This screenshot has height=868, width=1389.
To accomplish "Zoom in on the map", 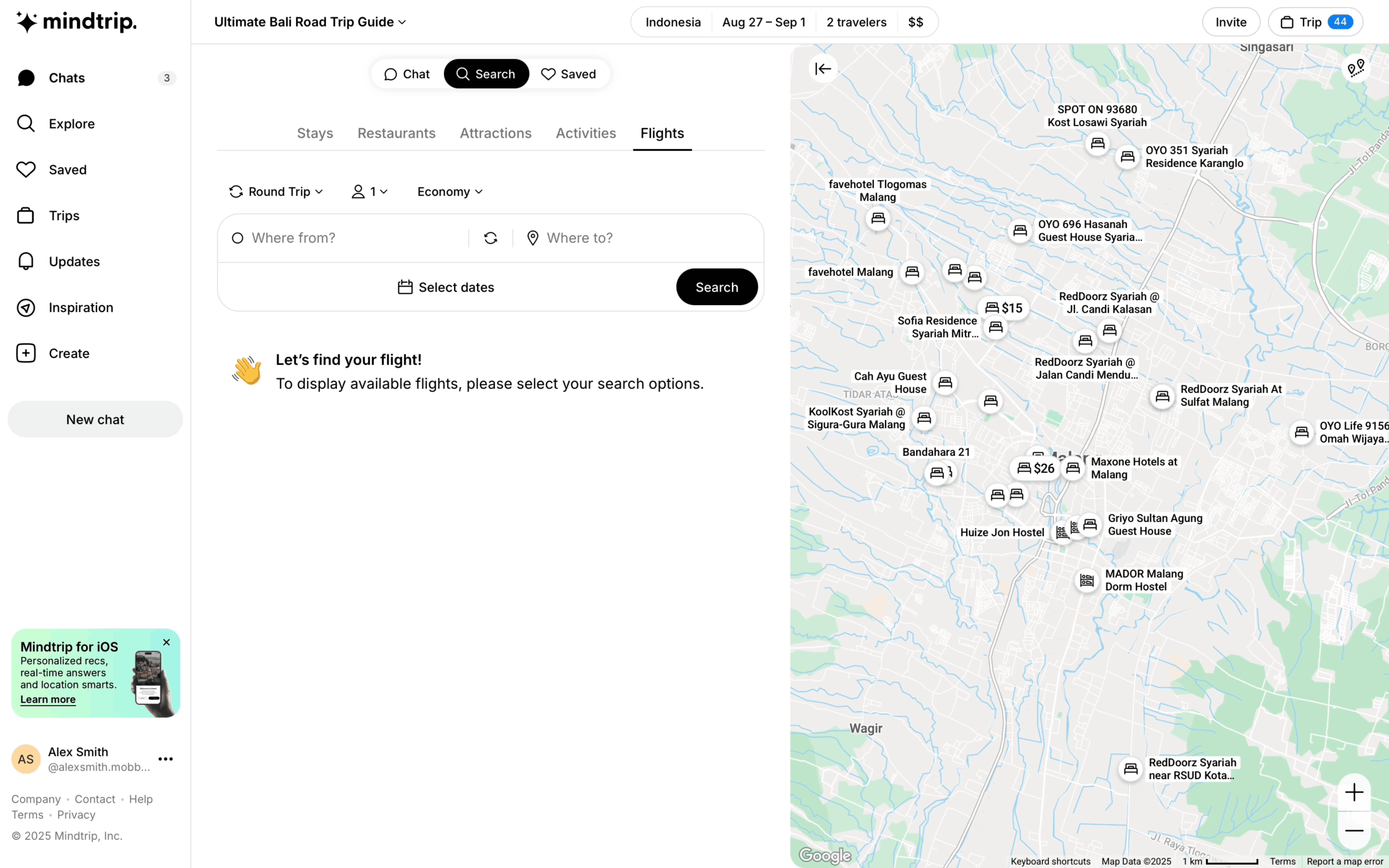I will [1354, 792].
